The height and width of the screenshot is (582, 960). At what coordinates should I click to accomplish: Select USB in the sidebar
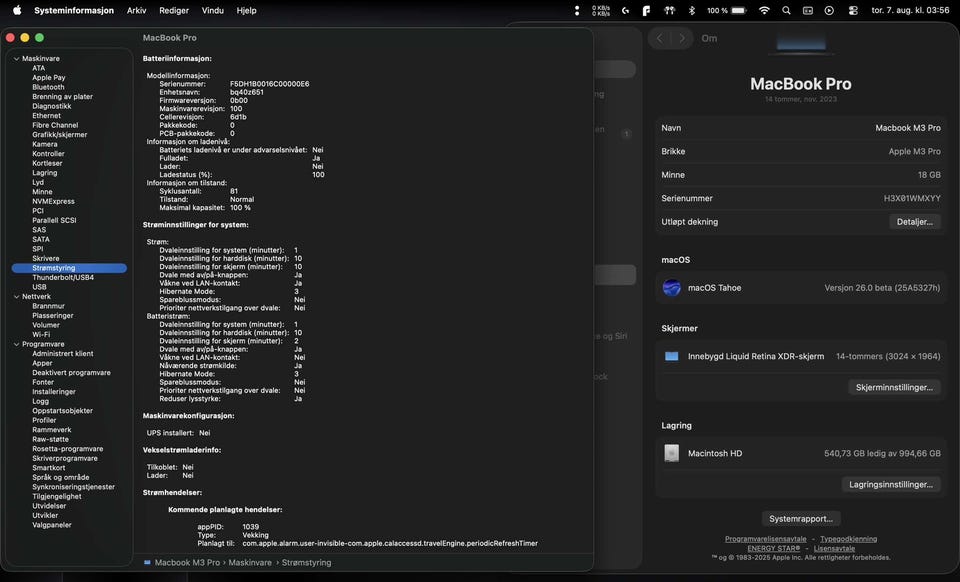[39, 287]
